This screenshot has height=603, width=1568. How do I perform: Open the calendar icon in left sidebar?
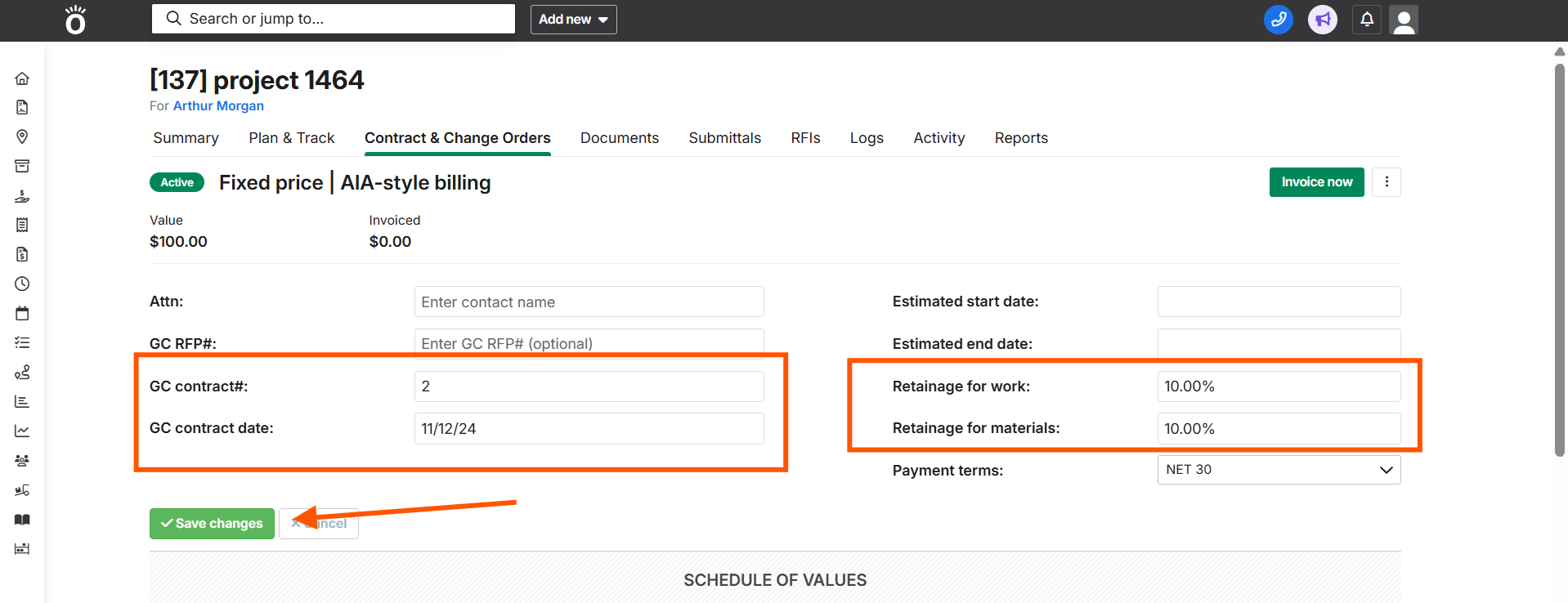tap(22, 313)
